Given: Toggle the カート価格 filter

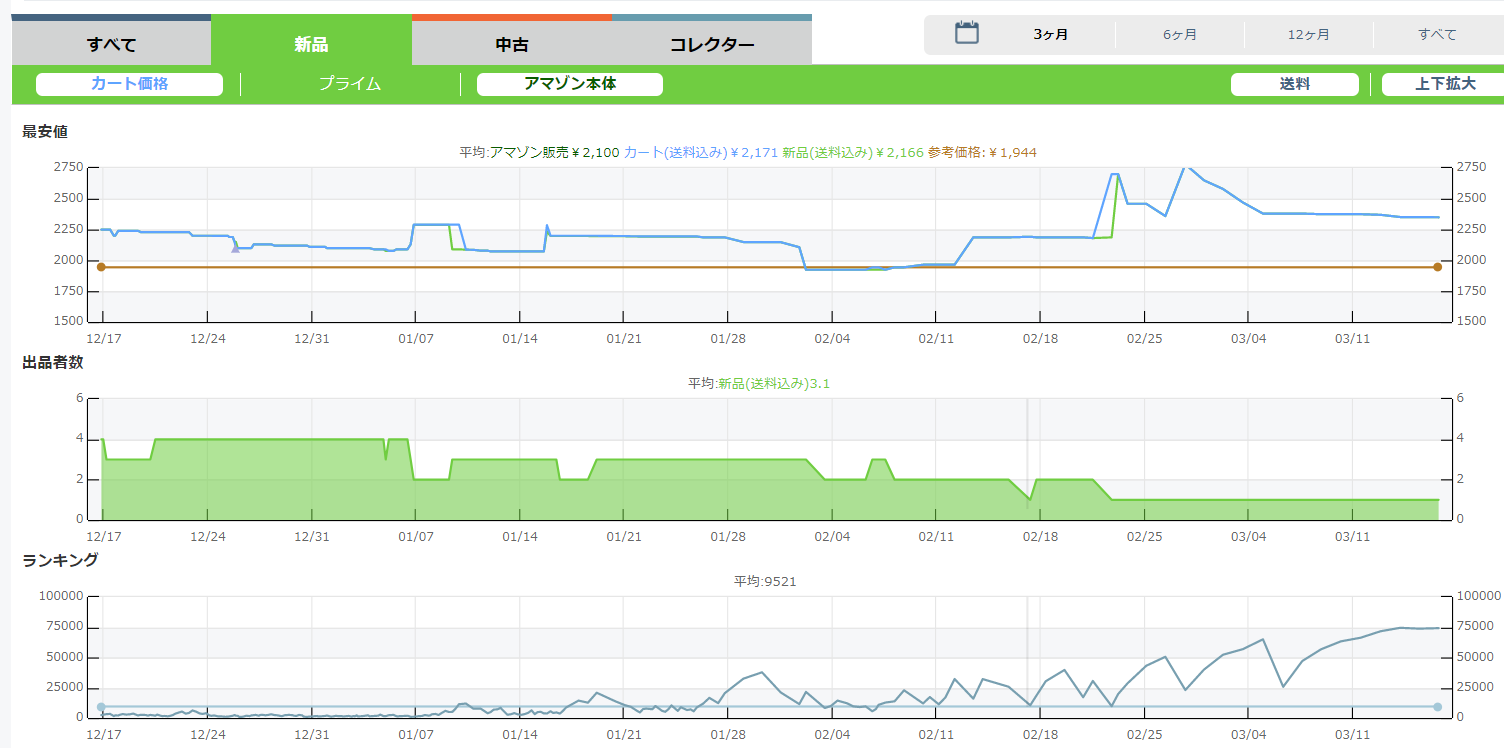Looking at the screenshot, I should coord(129,84).
